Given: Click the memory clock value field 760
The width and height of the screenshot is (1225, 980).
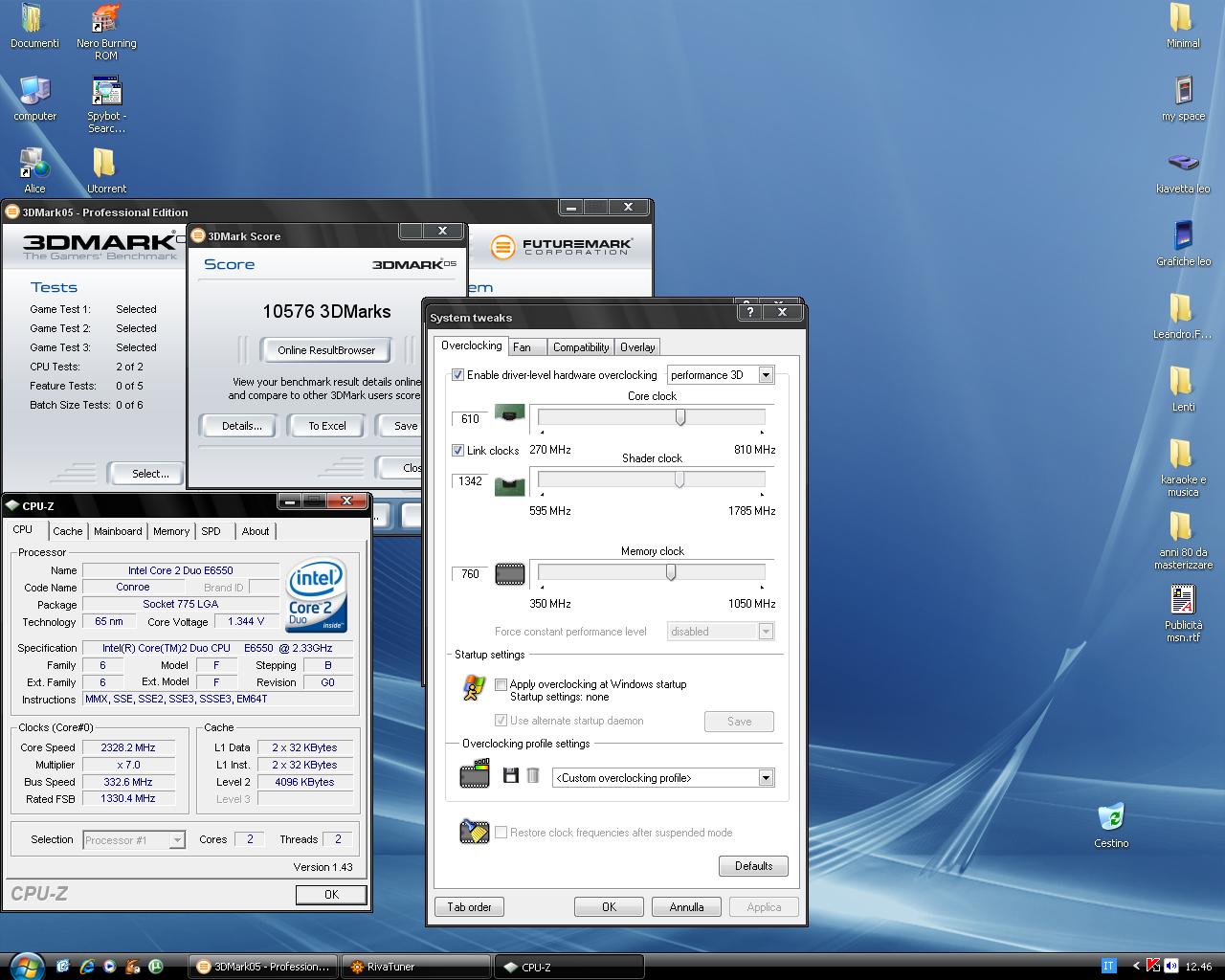Looking at the screenshot, I should pyautogui.click(x=469, y=574).
